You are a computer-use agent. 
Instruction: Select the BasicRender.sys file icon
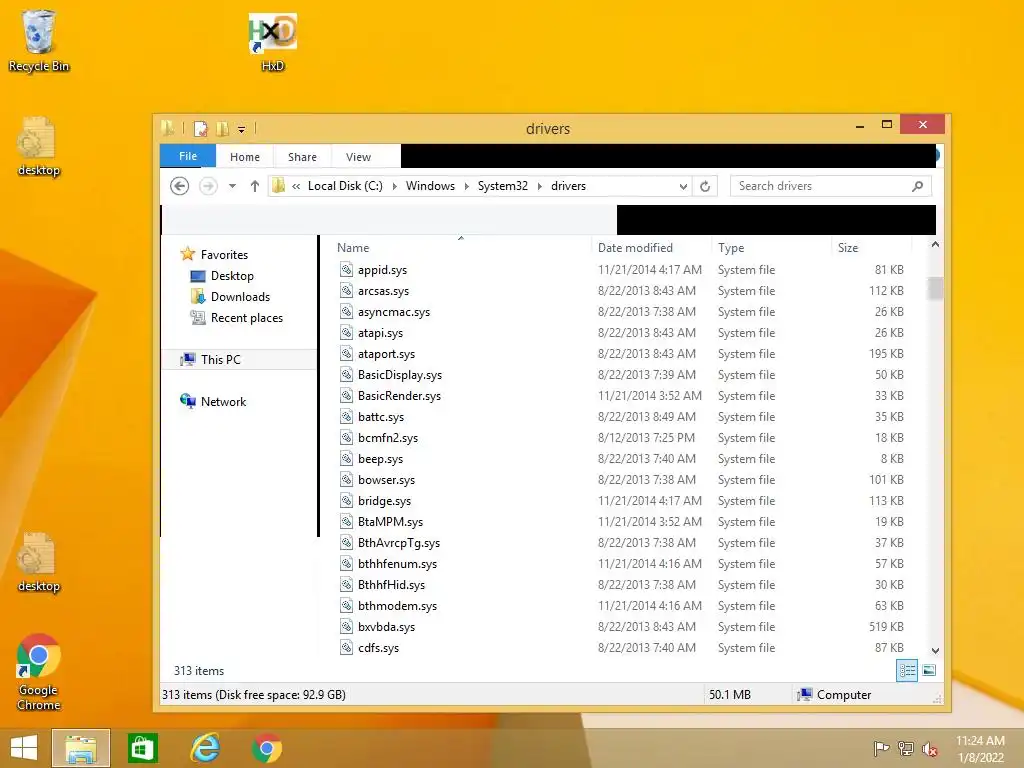click(346, 395)
